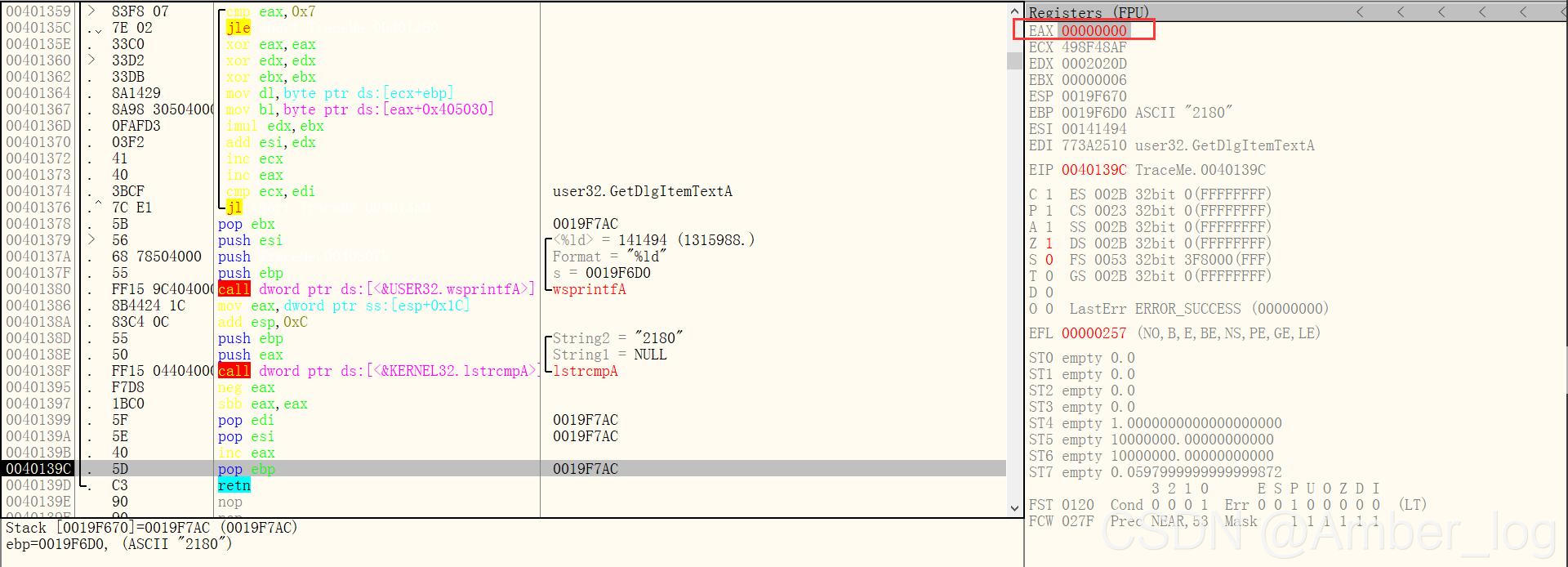Select the call wsprintfA instruction row
Screen dimensions: 1568x567
coord(376,289)
